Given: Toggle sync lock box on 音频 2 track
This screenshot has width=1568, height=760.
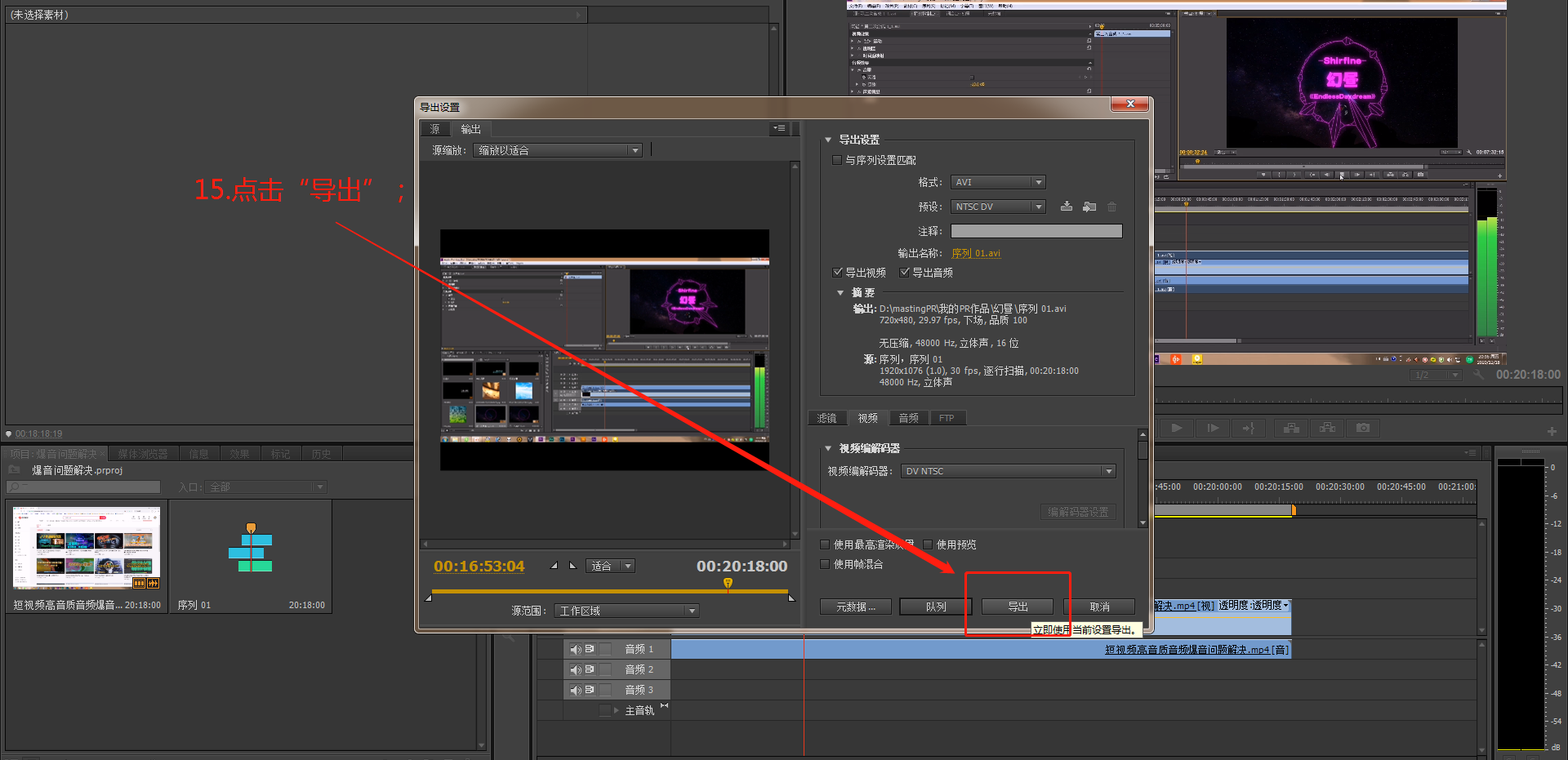Looking at the screenshot, I should (x=605, y=669).
